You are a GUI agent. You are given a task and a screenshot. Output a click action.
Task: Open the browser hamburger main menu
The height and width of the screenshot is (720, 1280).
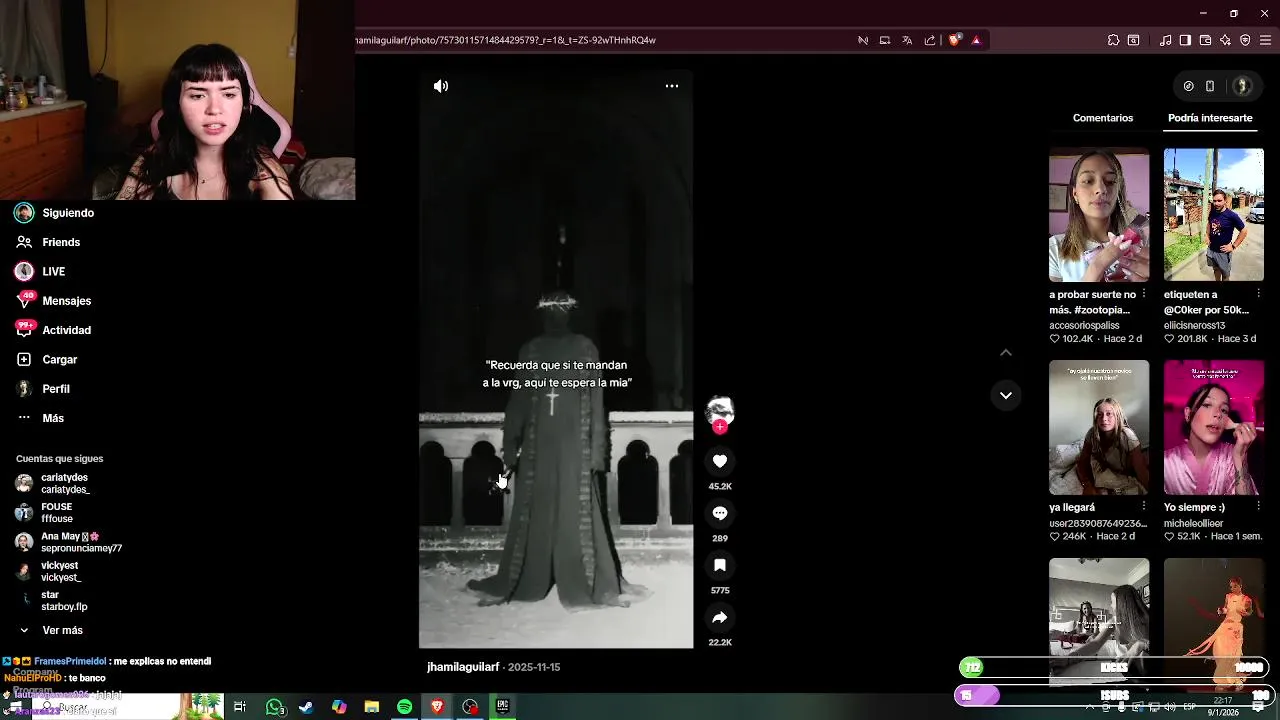coord(1265,40)
